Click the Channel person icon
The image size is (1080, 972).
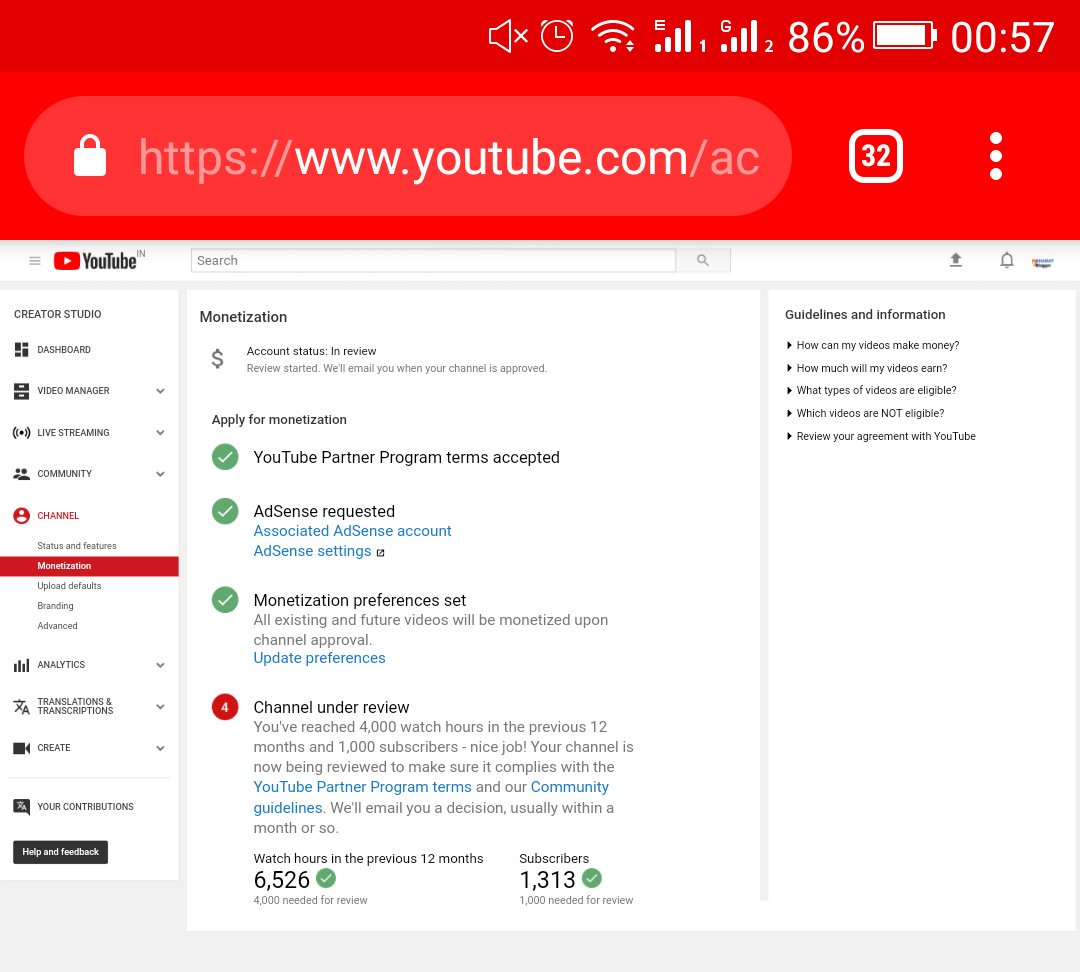click(x=21, y=515)
